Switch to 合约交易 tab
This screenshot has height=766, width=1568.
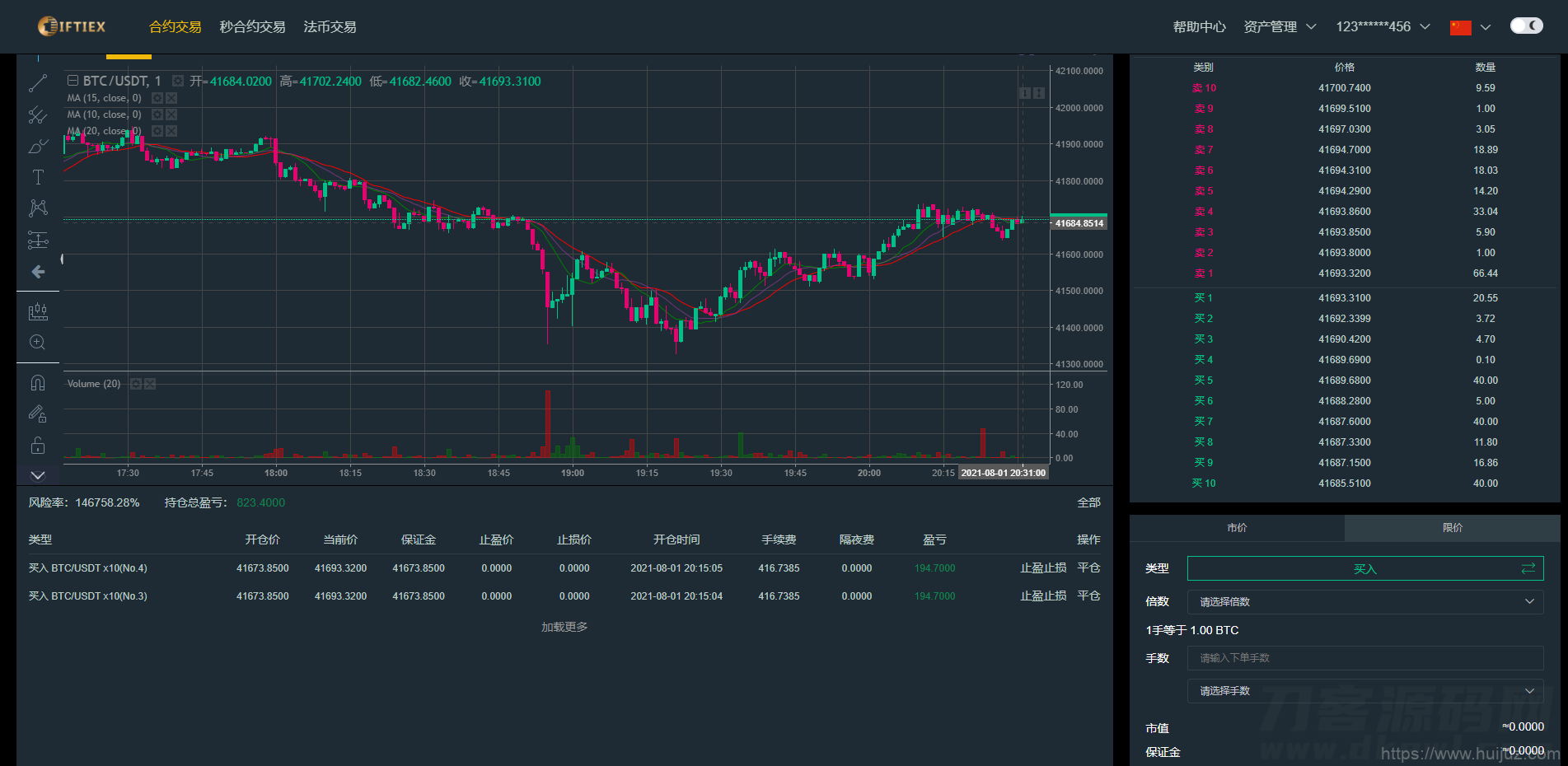tap(175, 26)
